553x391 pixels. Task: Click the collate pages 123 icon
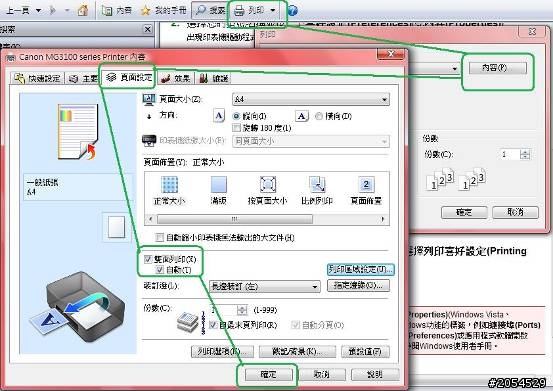pyautogui.click(x=456, y=180)
